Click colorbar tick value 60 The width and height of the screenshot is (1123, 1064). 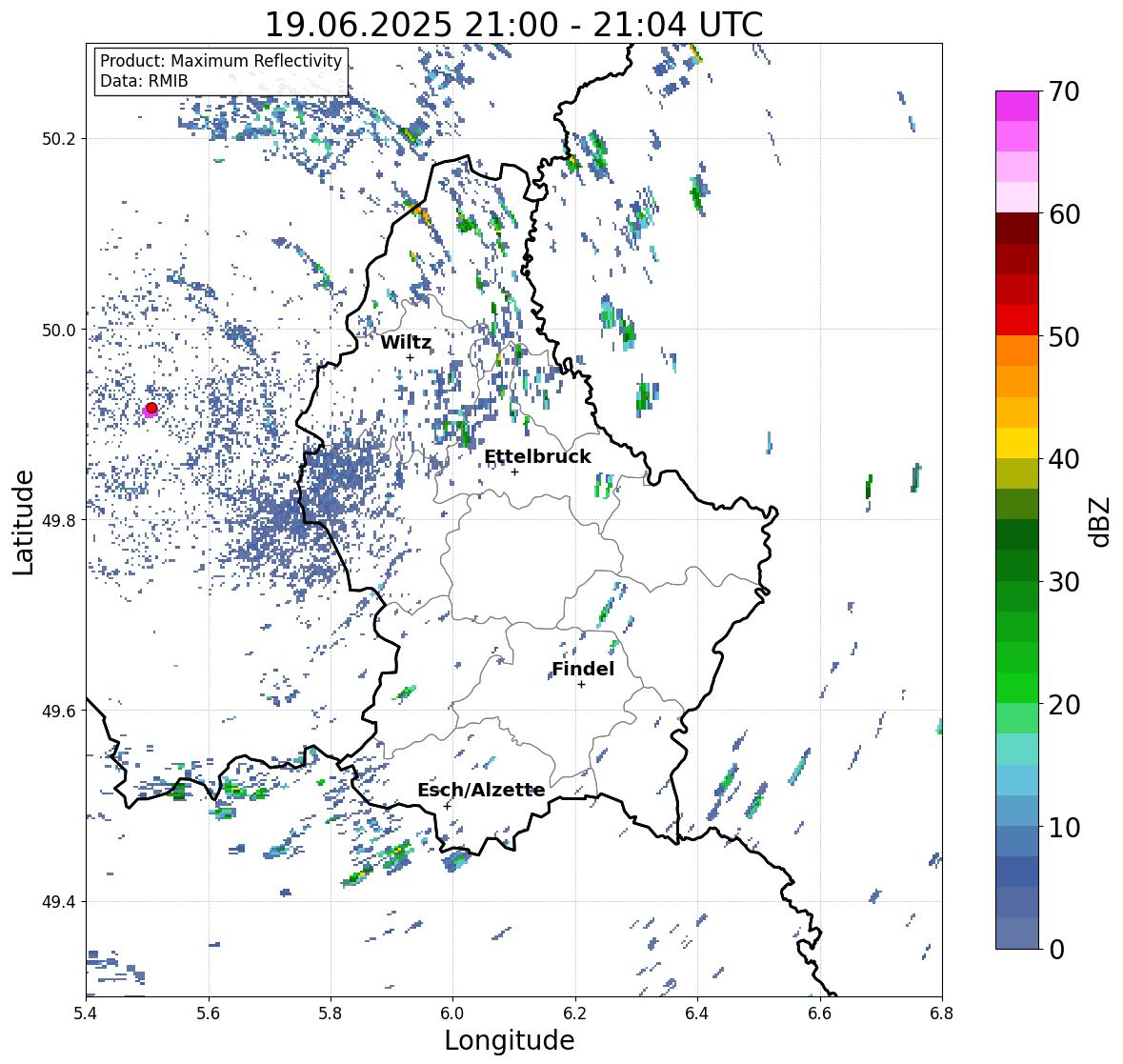1064,214
